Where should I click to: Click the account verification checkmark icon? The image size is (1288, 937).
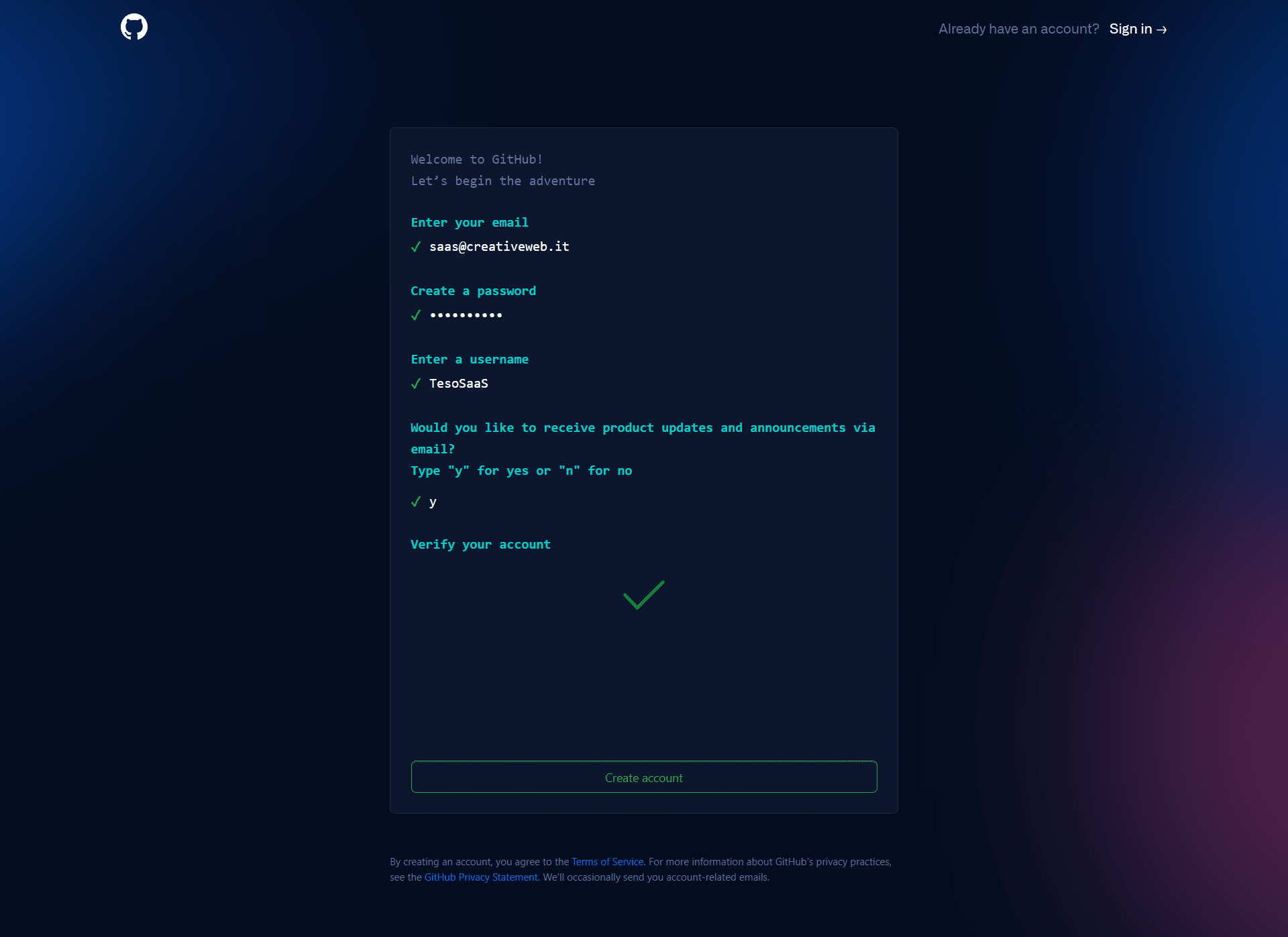[644, 594]
